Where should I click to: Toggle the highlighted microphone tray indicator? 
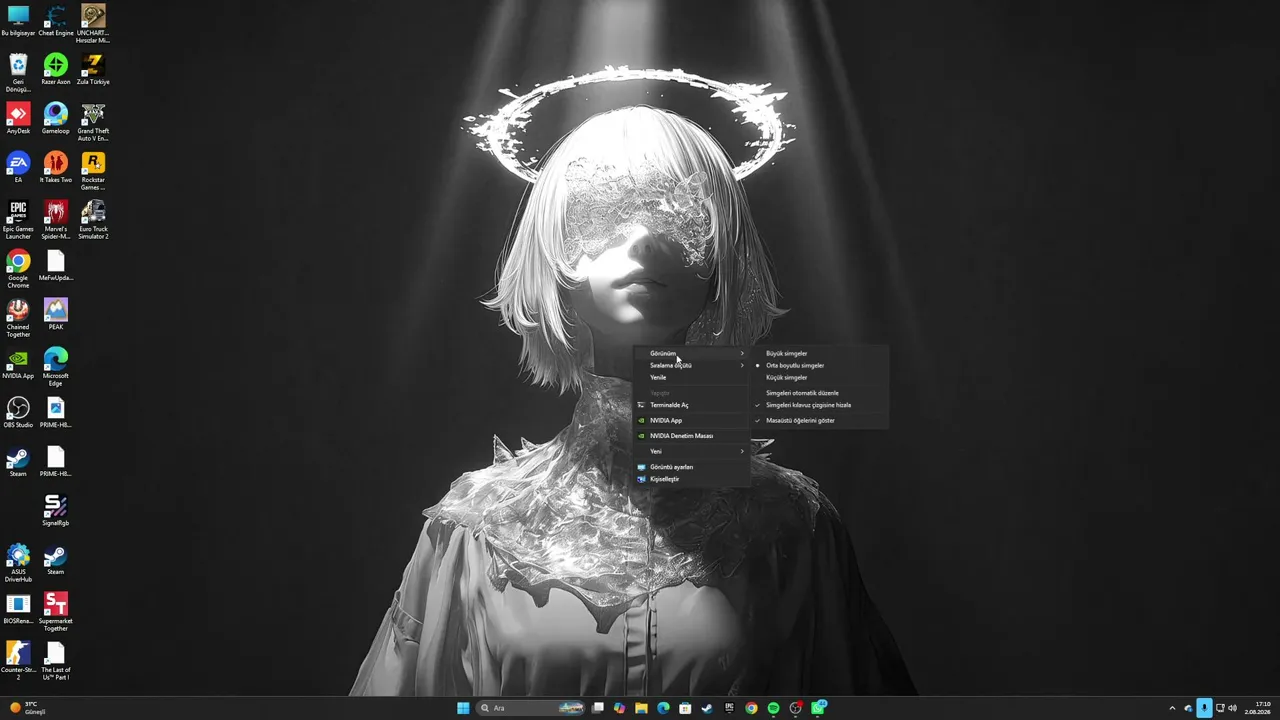[x=1204, y=708]
